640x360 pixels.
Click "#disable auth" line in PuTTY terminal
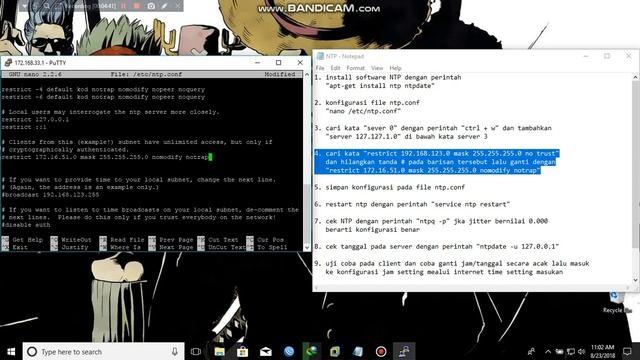[26, 225]
